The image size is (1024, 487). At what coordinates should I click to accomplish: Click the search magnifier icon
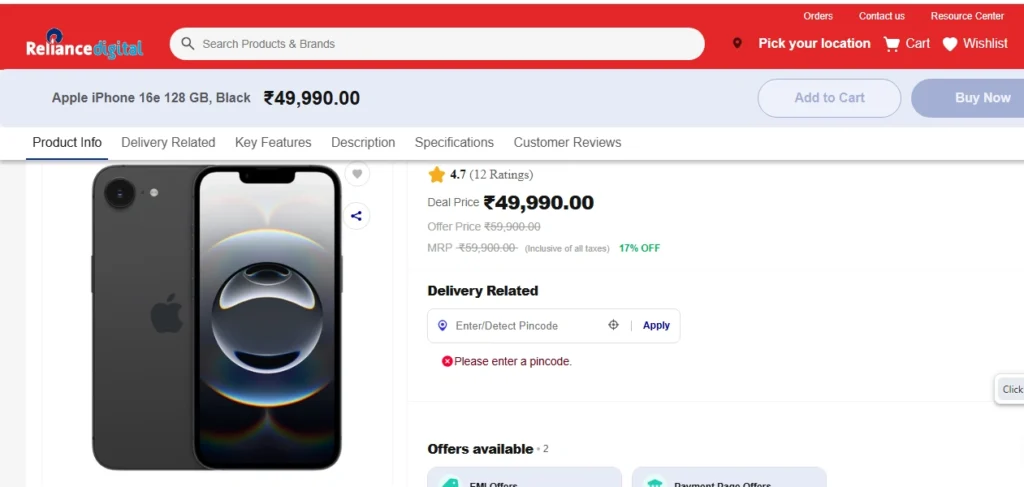(x=187, y=44)
